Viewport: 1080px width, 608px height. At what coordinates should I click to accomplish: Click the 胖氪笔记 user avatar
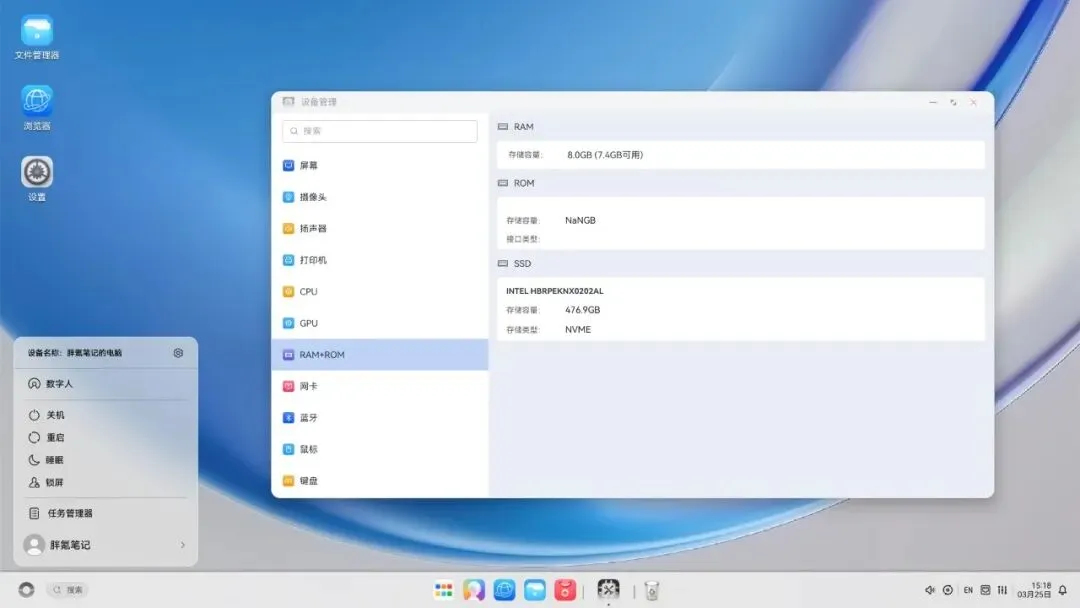coord(34,545)
